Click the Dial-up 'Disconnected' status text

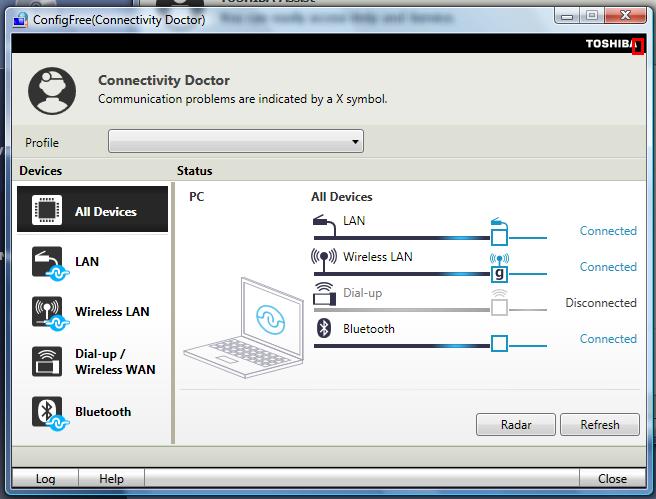point(601,303)
